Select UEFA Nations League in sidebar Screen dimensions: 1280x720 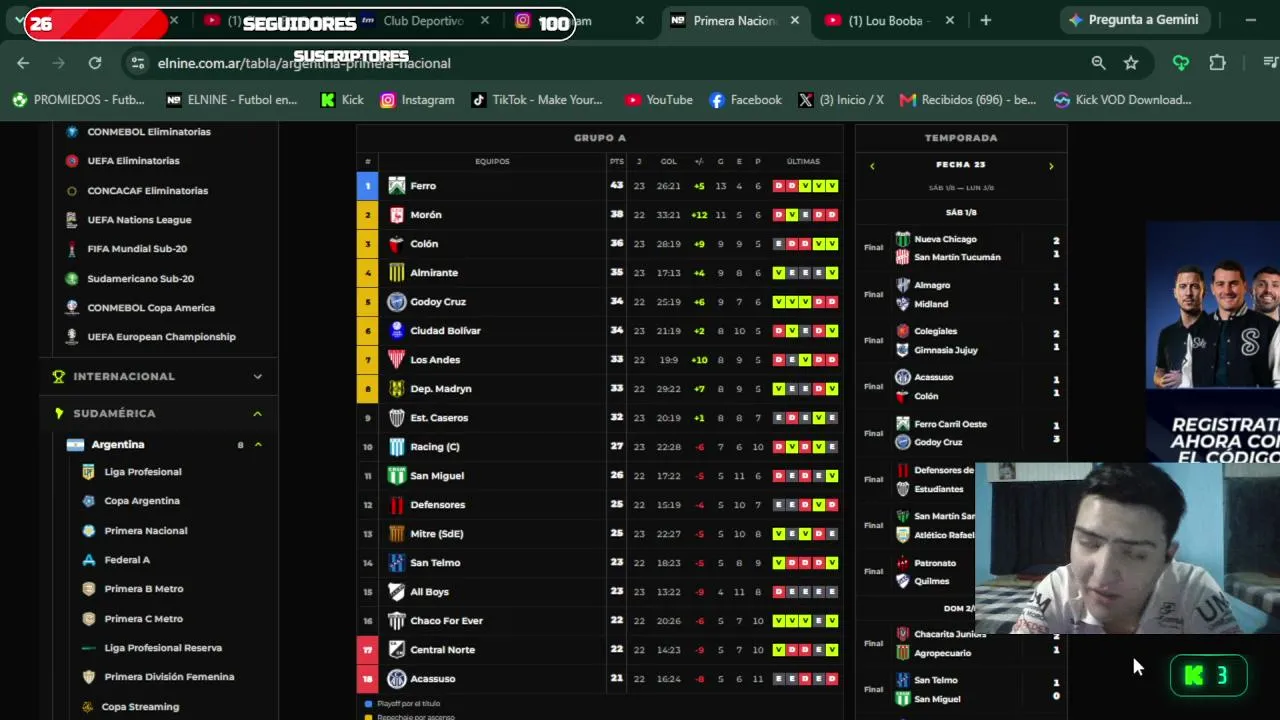click(139, 220)
